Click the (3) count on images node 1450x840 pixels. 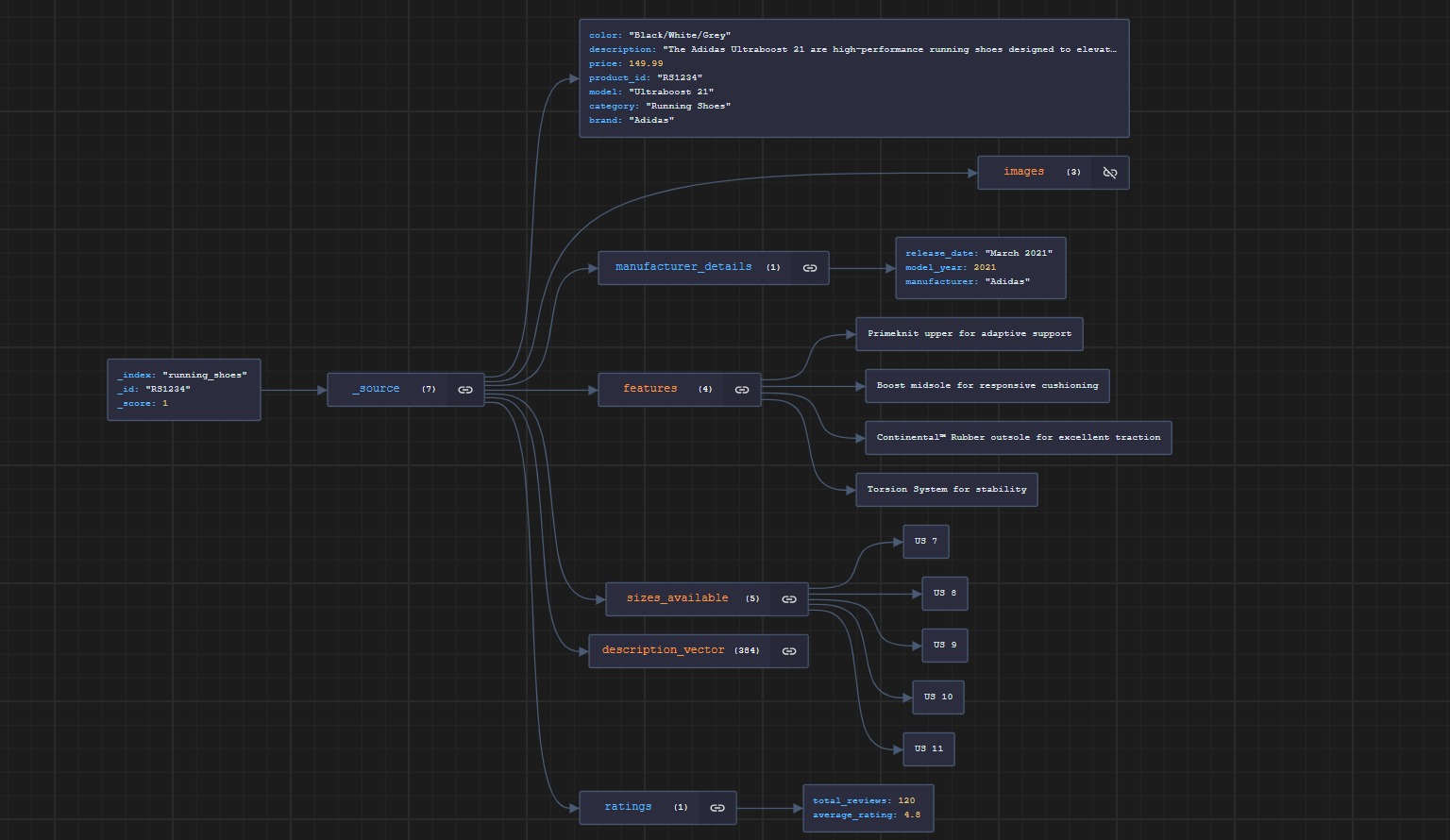point(1073,172)
